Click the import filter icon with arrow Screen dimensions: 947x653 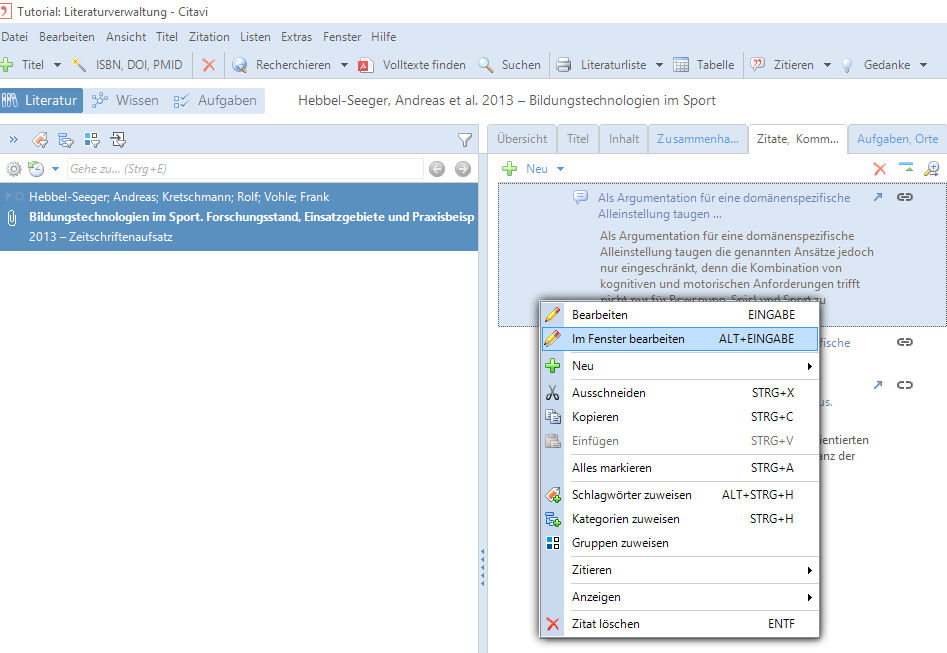point(118,140)
